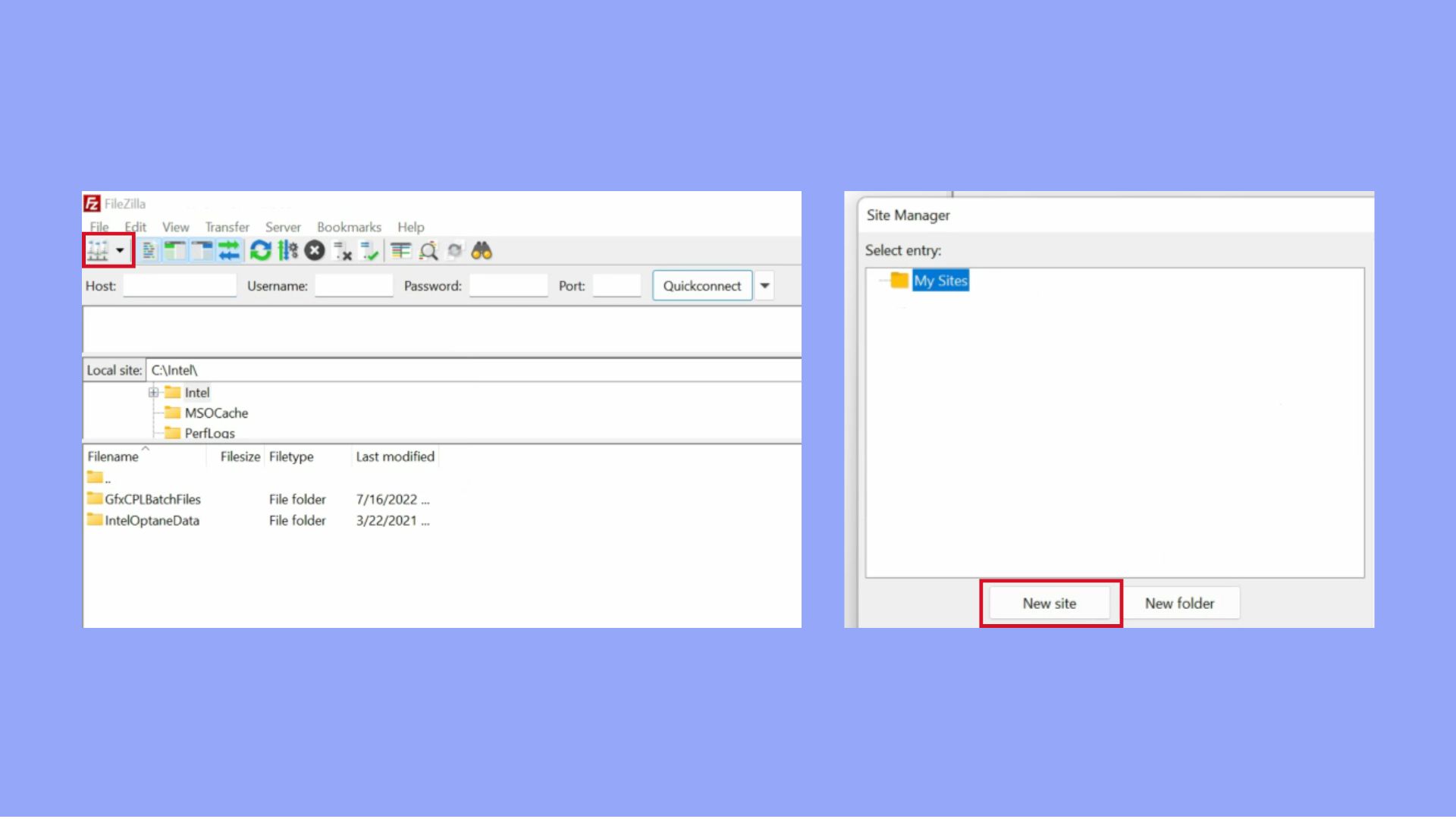Open filename filters

[x=401, y=250]
